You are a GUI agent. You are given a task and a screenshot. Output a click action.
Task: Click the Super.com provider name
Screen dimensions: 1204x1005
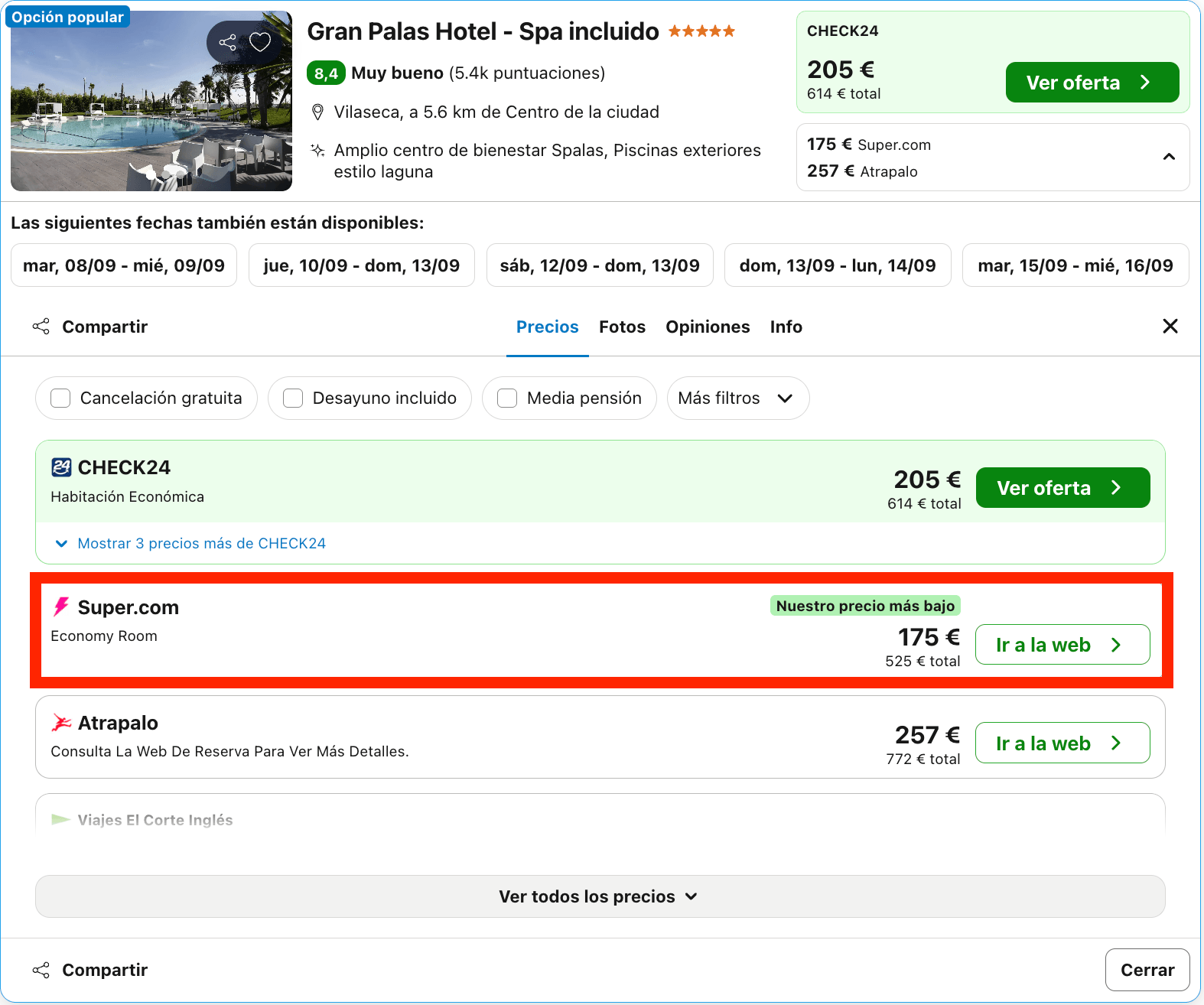point(129,607)
